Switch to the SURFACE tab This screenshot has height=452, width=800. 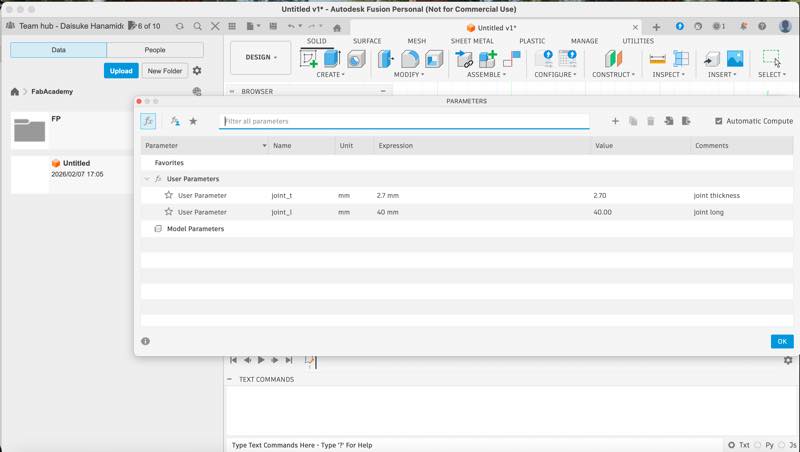tap(367, 41)
